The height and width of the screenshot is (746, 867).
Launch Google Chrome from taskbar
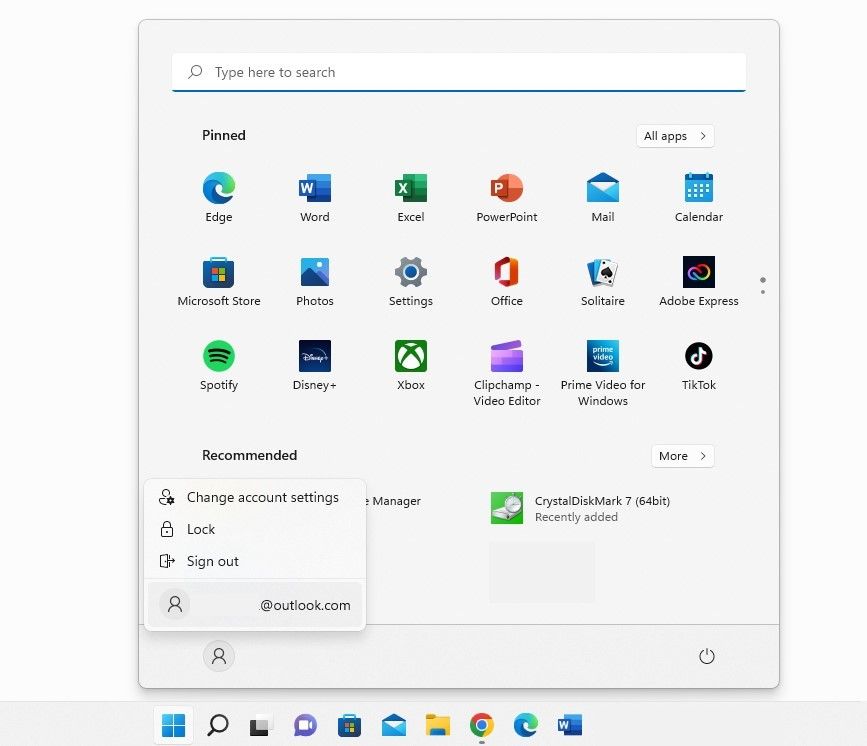tap(482, 725)
